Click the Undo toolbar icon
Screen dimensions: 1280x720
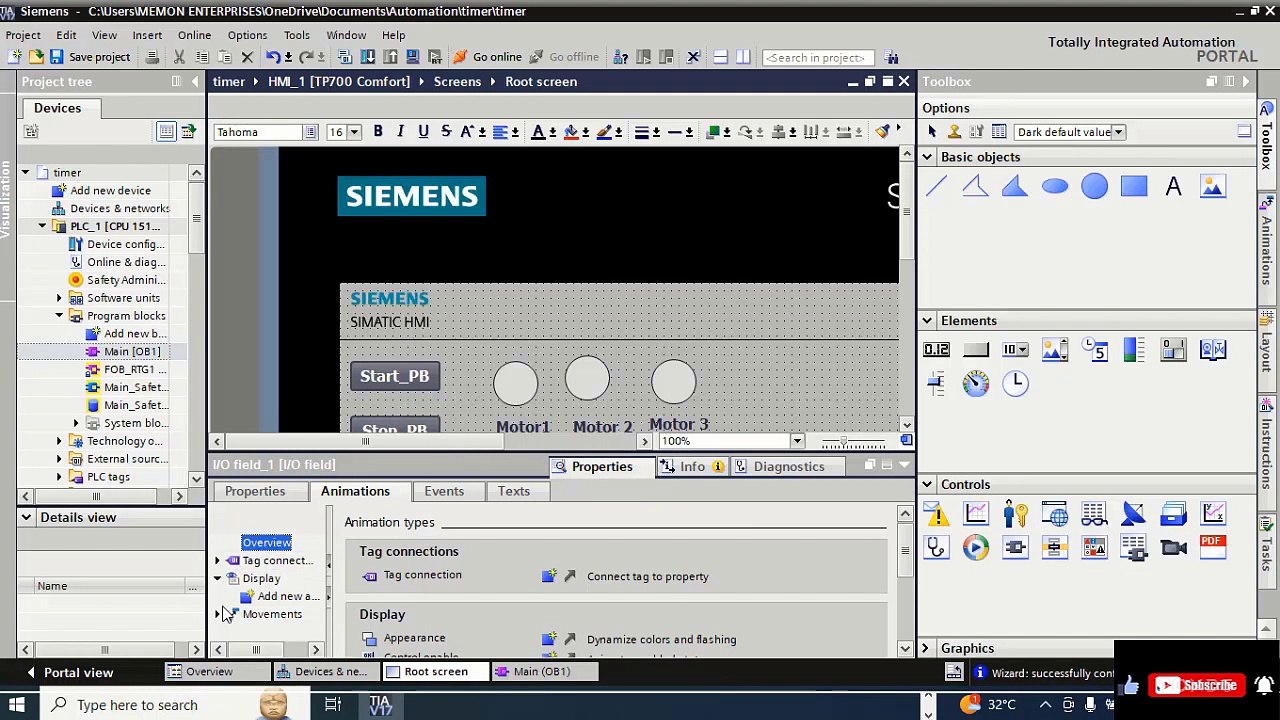point(272,57)
